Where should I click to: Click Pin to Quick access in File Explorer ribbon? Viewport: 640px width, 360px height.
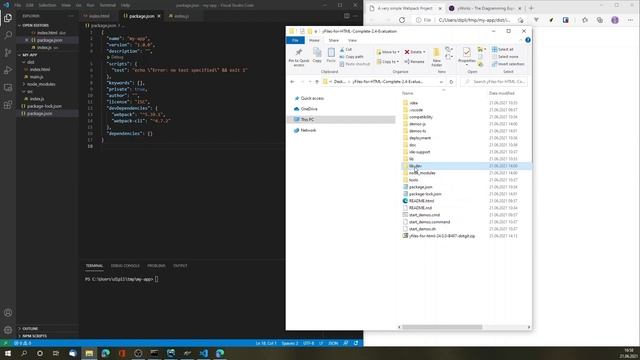(299, 57)
